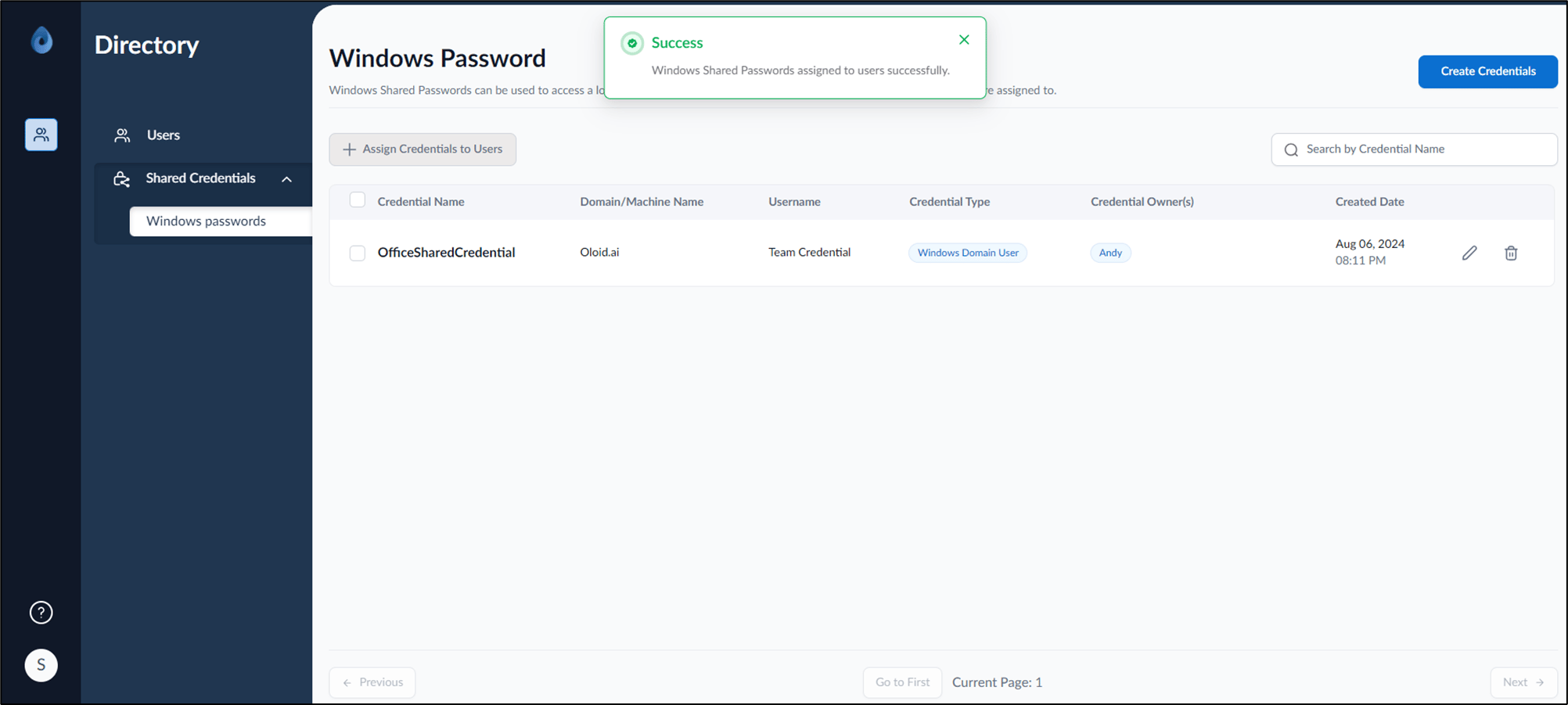Click the Directory sidebar title
This screenshot has width=1568, height=705.
(146, 45)
